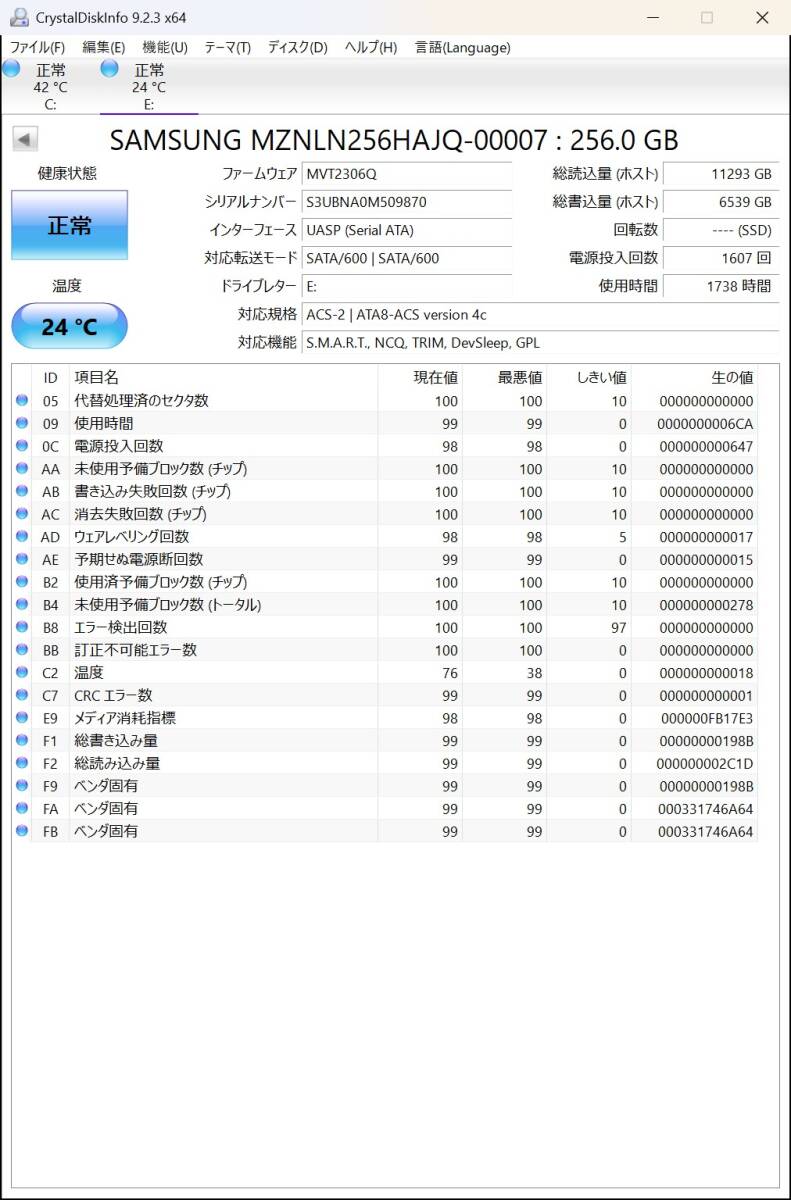Select the CRC エラー数 attribute name
791x1200 pixels.
point(113,696)
